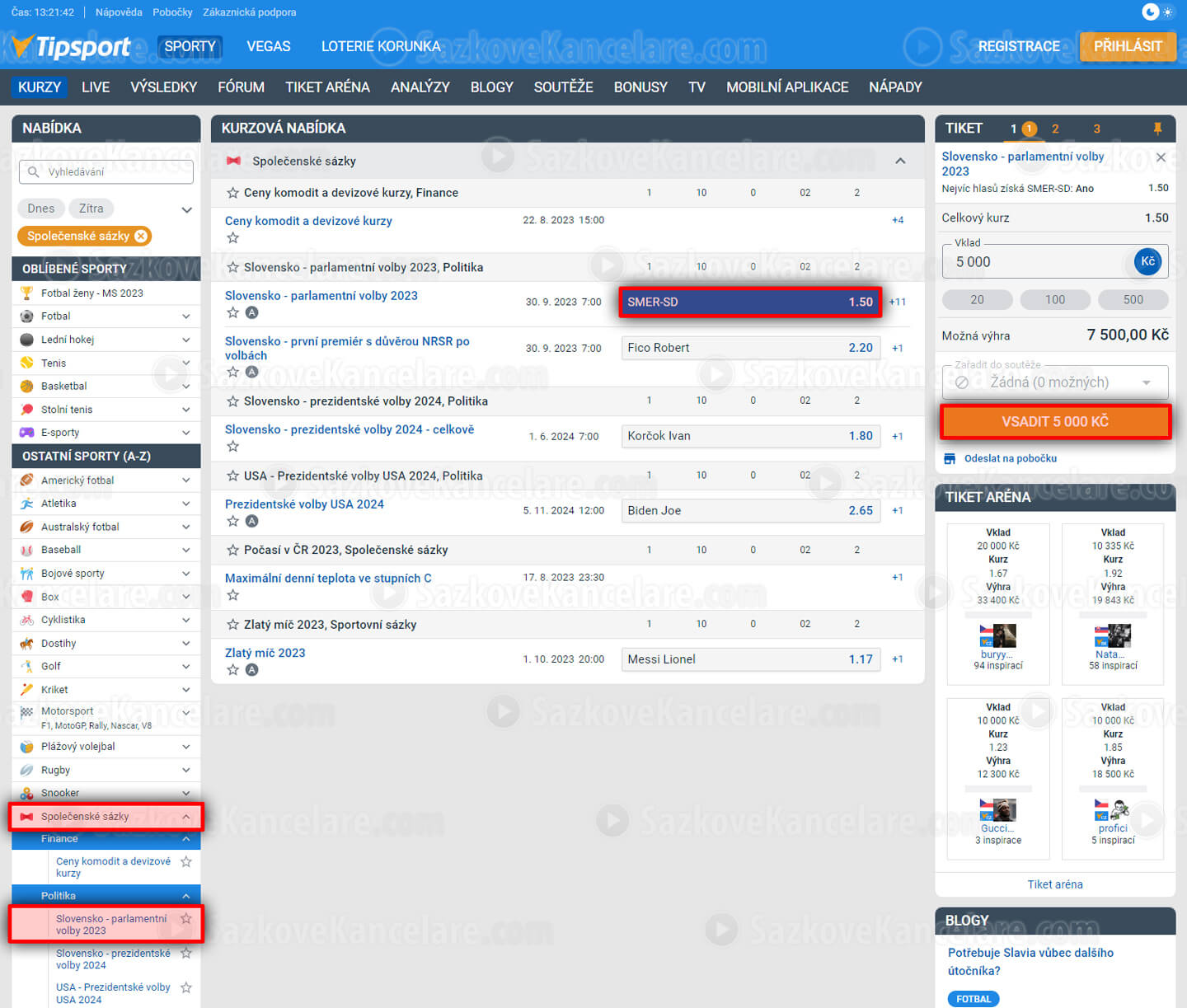Expand the Fotbal sport category
This screenshot has width=1187, height=1008.
(x=186, y=316)
